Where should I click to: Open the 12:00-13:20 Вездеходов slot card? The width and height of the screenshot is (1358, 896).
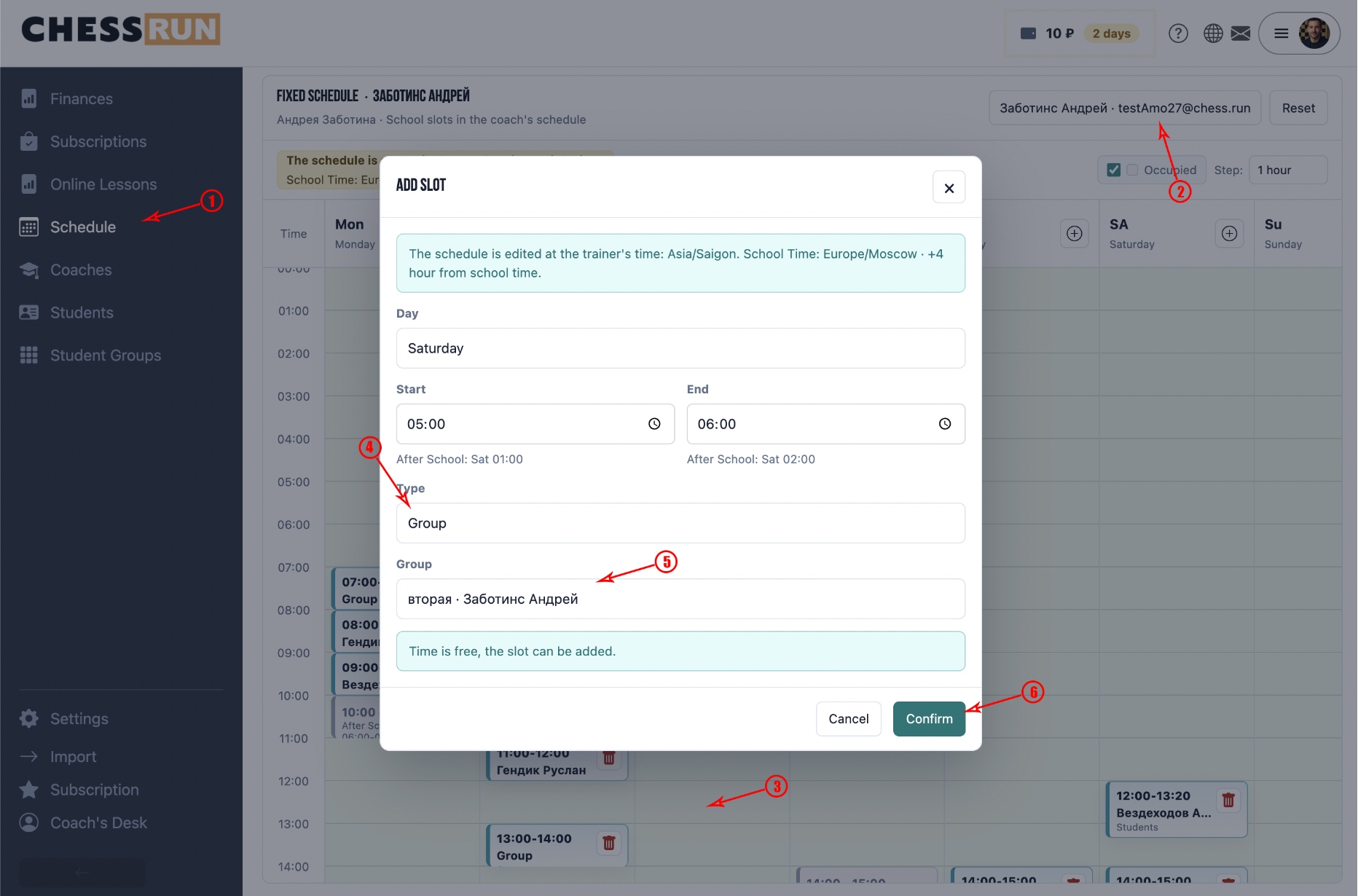1176,810
